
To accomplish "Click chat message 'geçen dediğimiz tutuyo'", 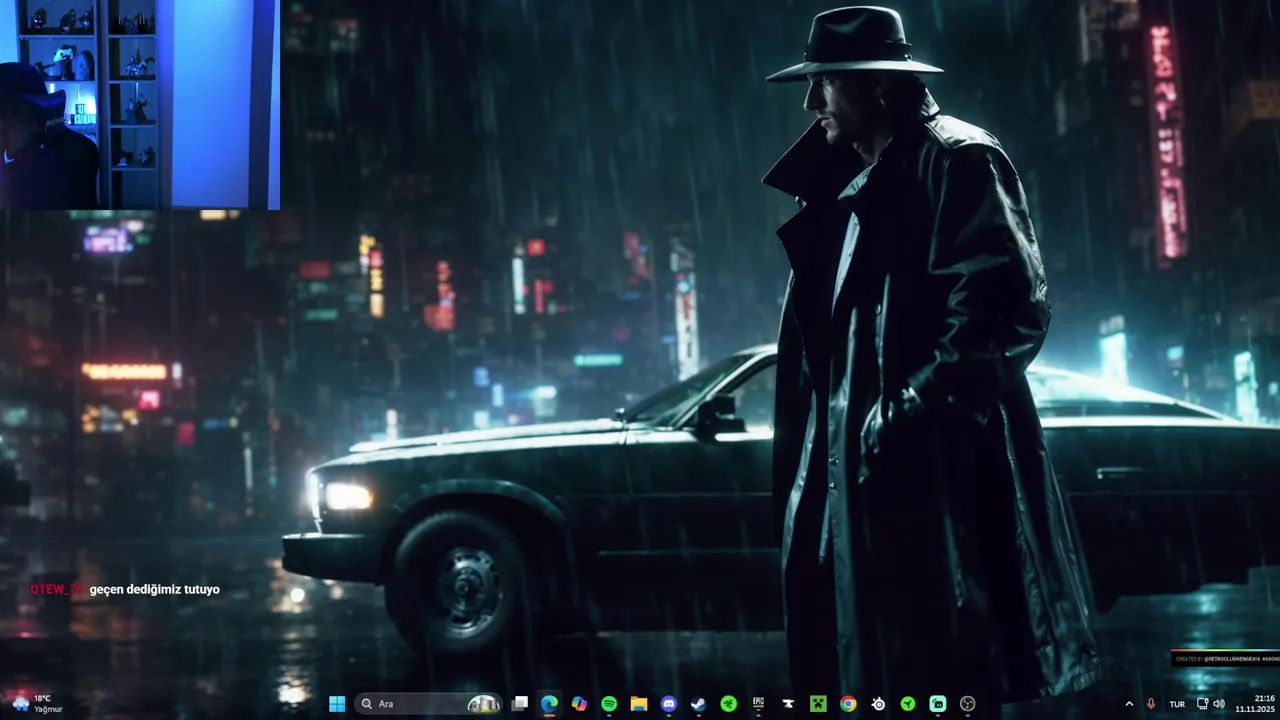I will pos(154,590).
